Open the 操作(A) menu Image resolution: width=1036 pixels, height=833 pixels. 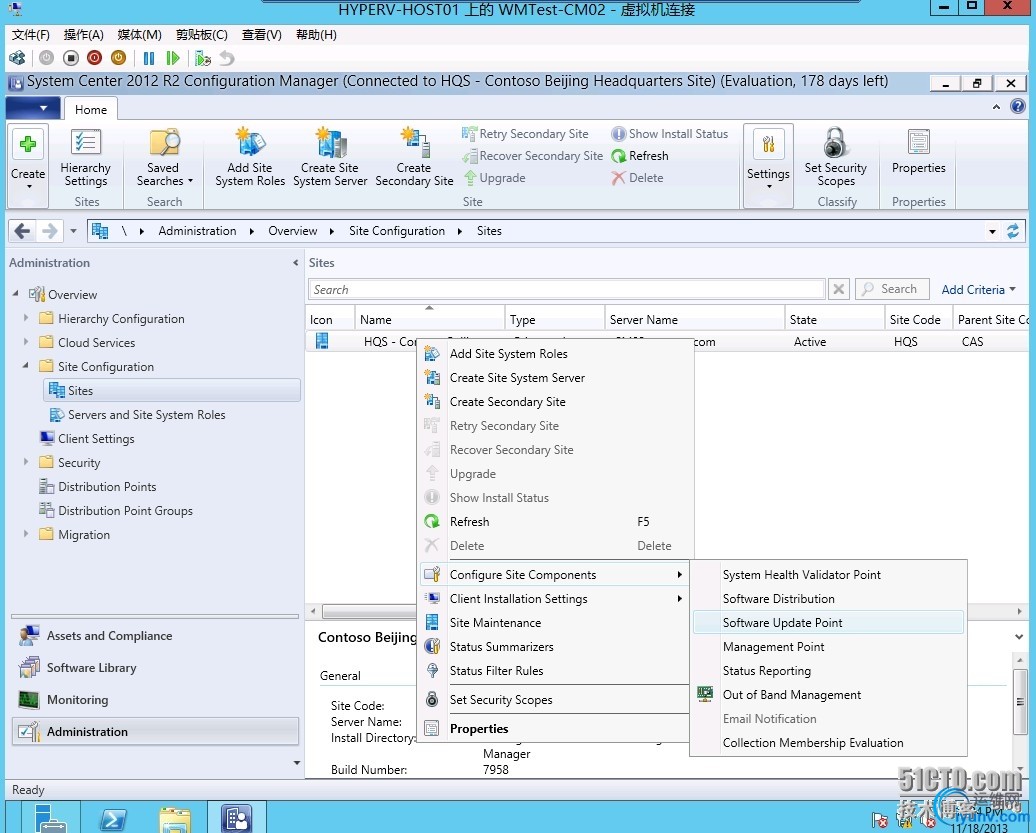83,35
